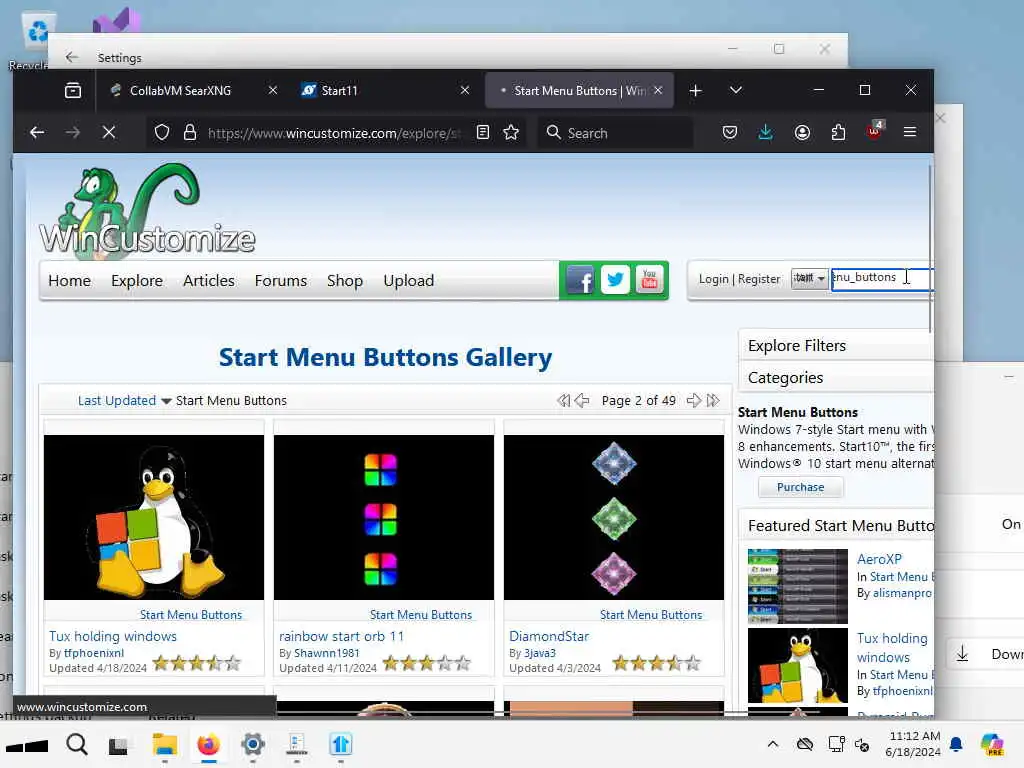
Task: Open the Firefox downloads panel
Action: pyautogui.click(x=766, y=133)
